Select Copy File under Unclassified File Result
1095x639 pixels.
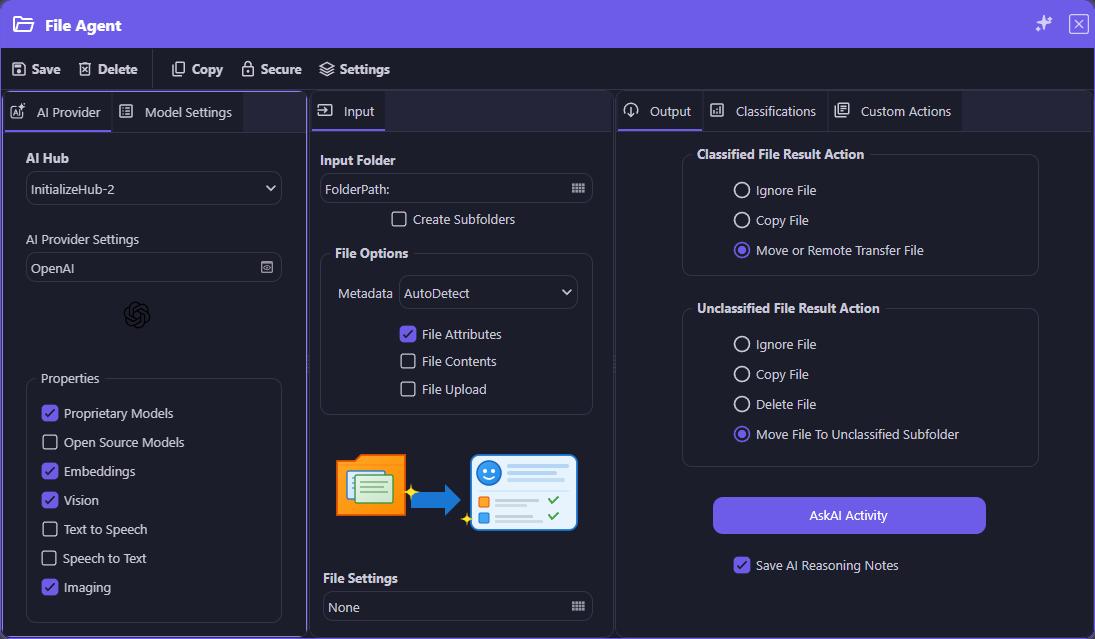(x=742, y=374)
